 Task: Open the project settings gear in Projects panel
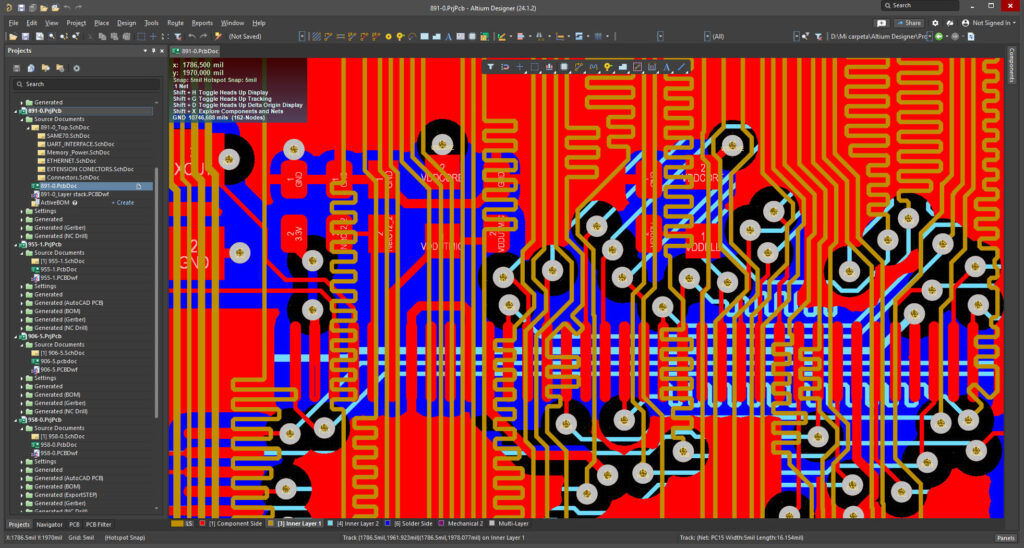pyautogui.click(x=76, y=68)
